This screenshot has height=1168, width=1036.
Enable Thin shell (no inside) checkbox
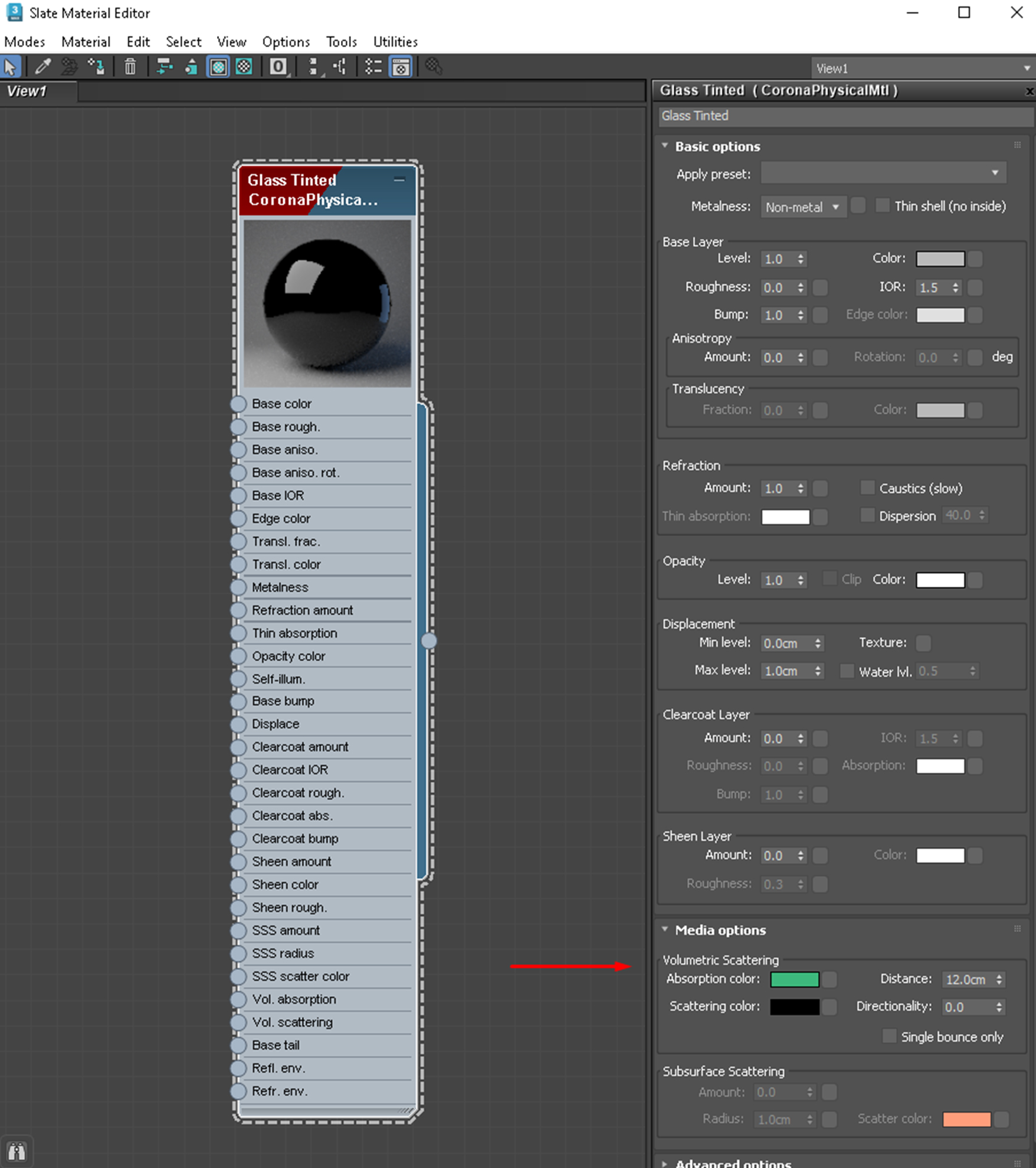pyautogui.click(x=883, y=205)
